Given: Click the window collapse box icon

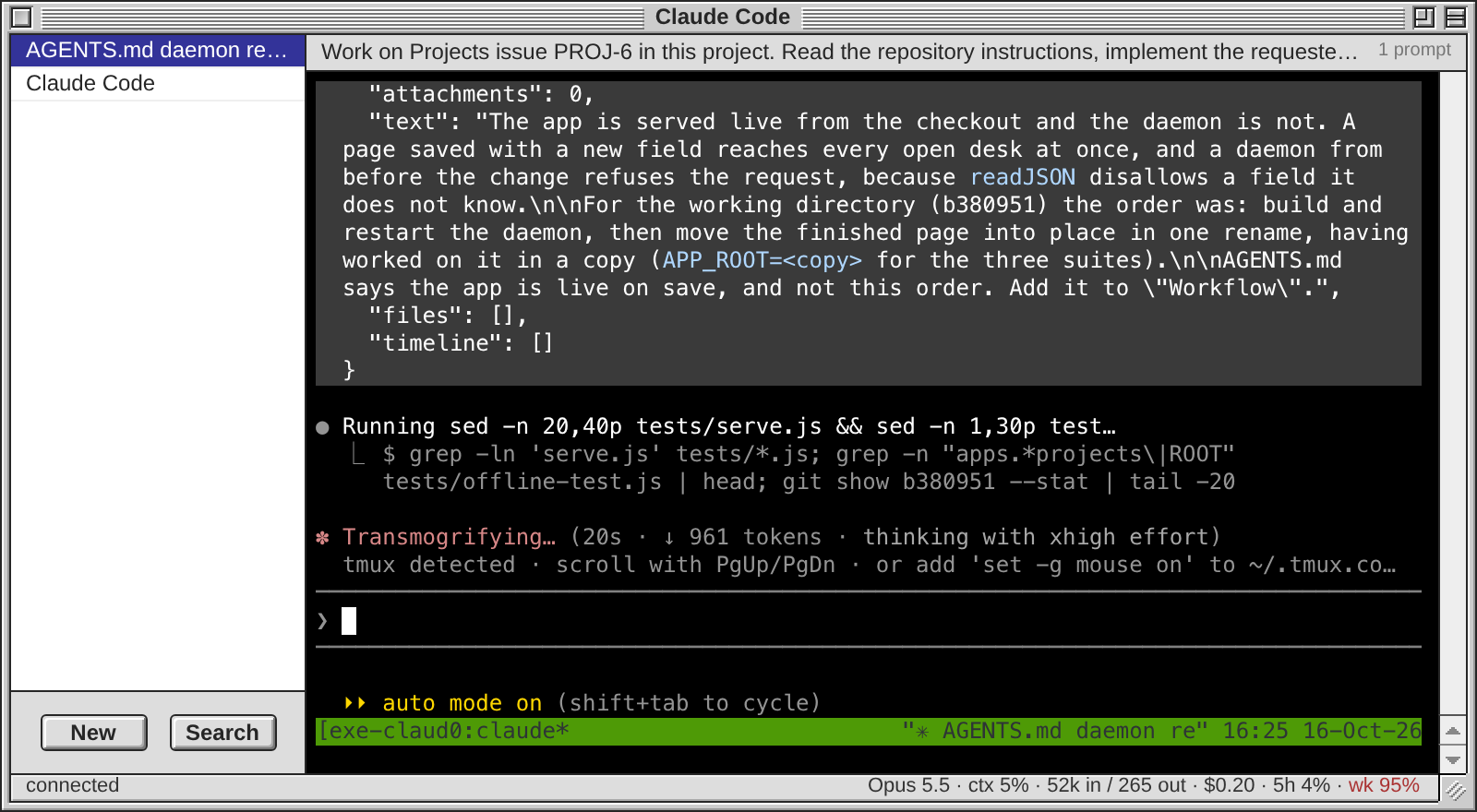Looking at the screenshot, I should (1456, 17).
